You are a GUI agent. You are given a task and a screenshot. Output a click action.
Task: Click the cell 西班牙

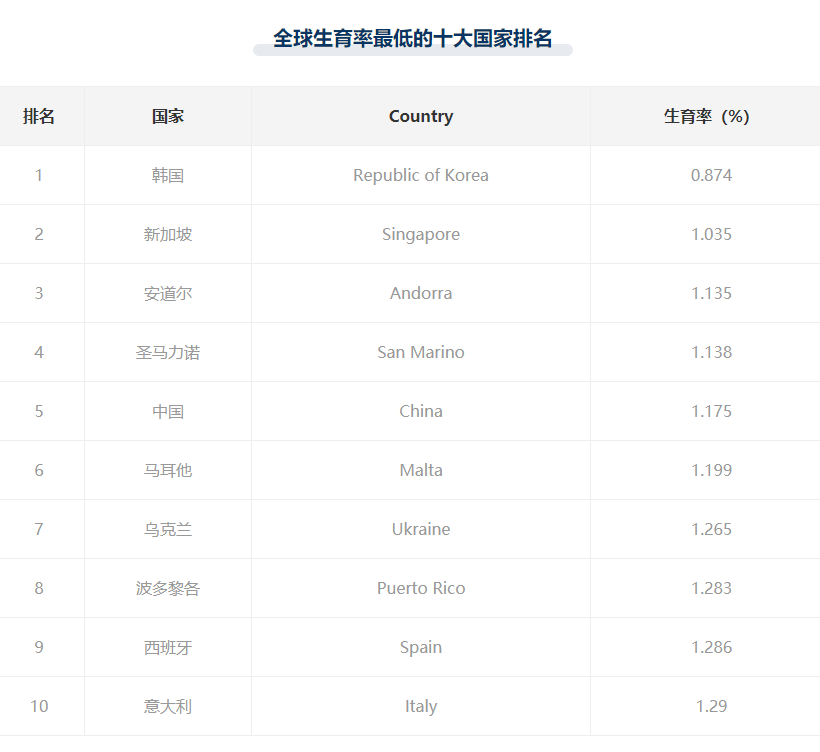point(168,648)
